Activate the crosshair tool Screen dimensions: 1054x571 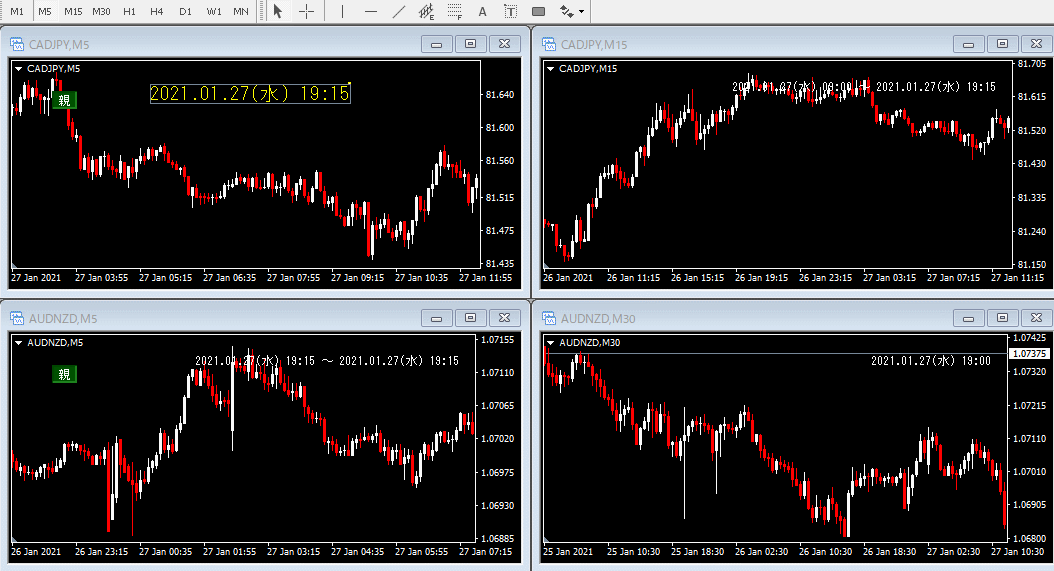[x=306, y=11]
